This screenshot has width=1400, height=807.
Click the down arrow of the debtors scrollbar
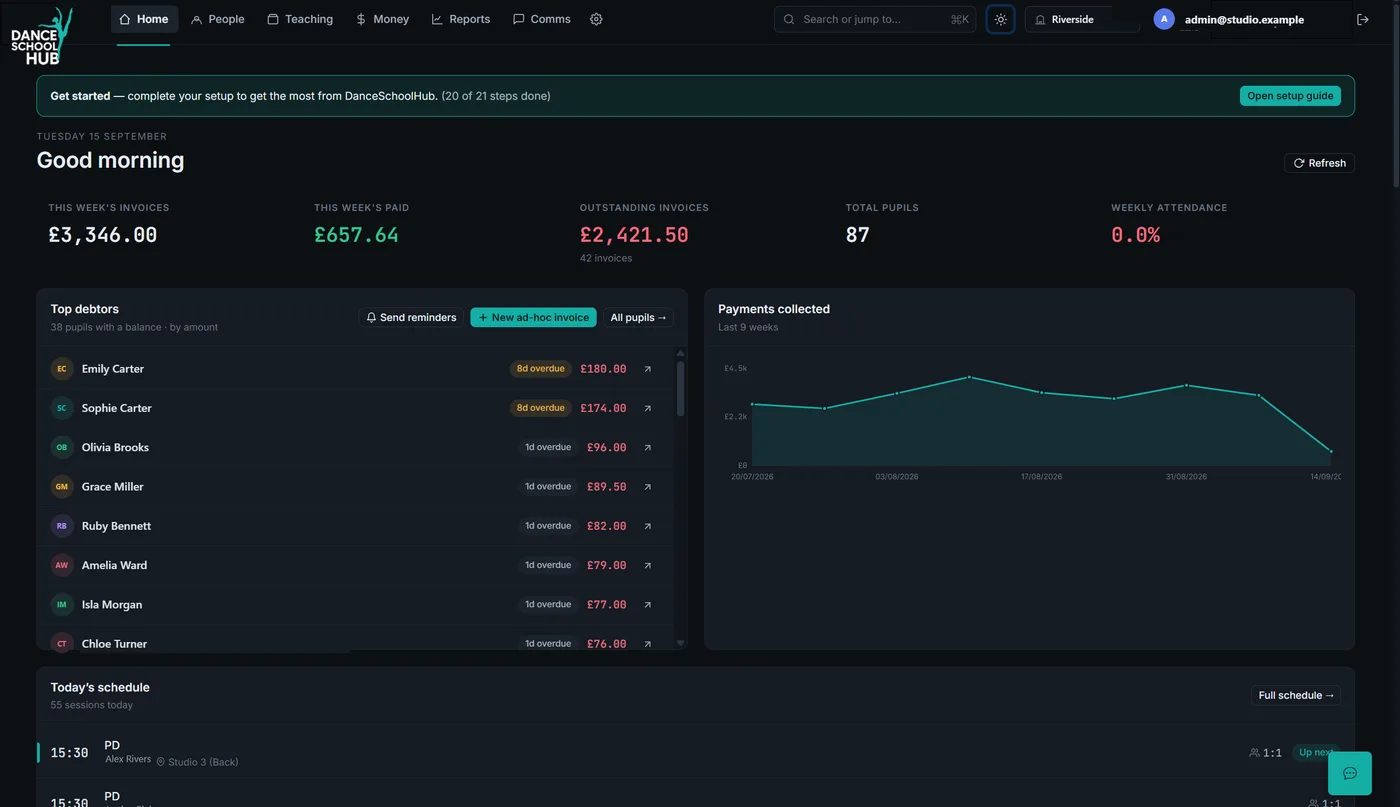681,643
